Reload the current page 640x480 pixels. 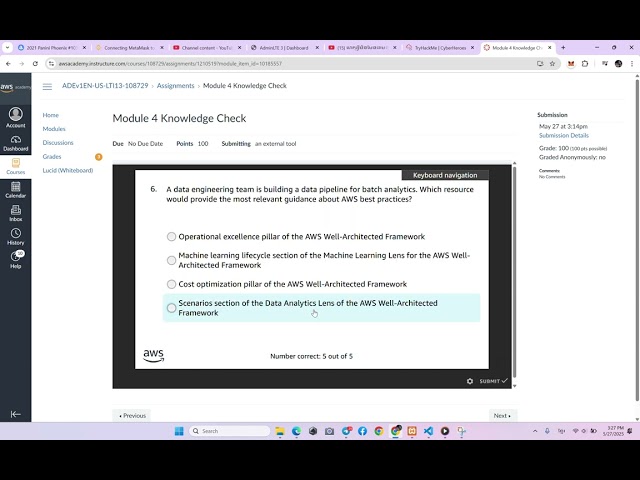(x=35, y=64)
